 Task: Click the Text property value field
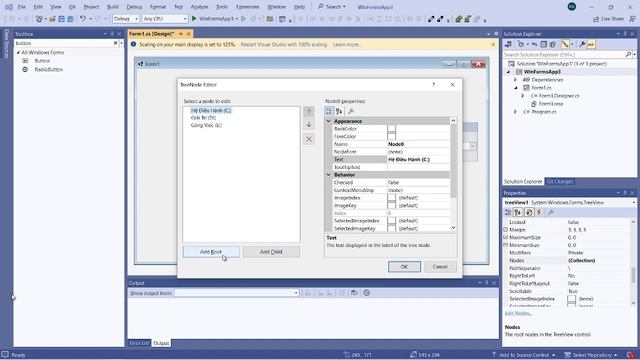click(418, 159)
